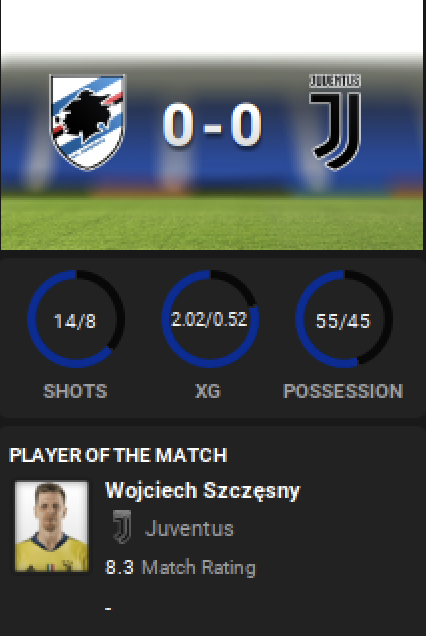Click the 8.3 Match Rating text

[181, 567]
